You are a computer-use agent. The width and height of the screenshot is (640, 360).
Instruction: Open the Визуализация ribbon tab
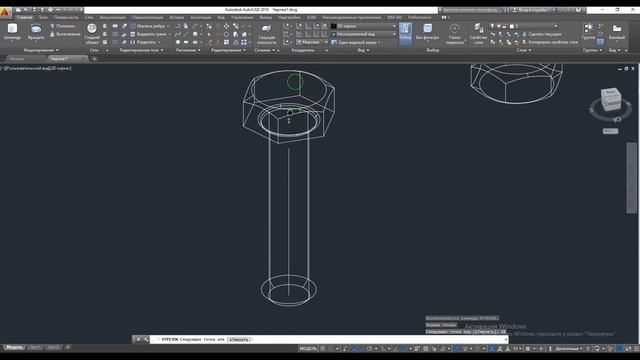pos(113,18)
